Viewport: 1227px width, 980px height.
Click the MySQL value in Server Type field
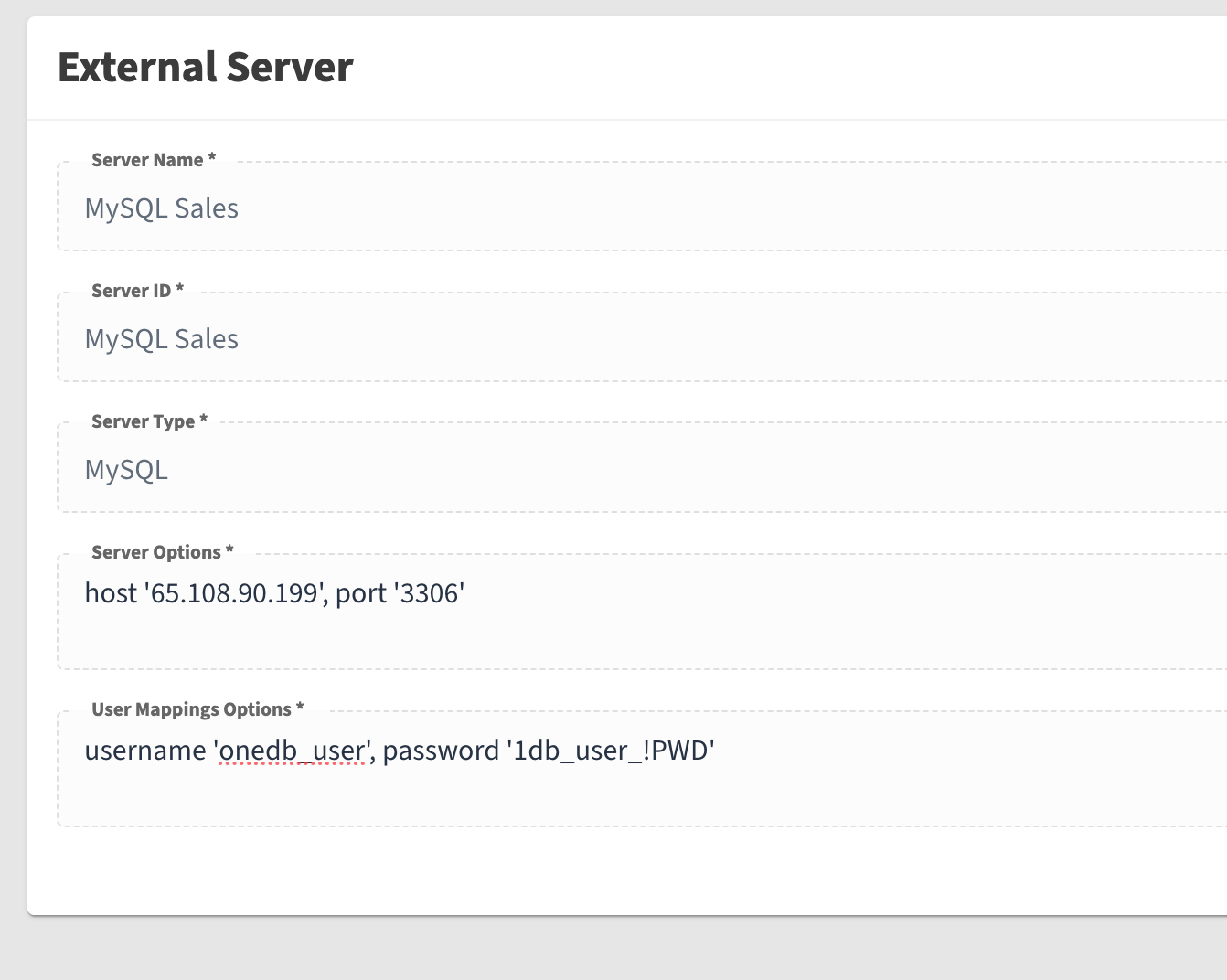[x=126, y=469]
